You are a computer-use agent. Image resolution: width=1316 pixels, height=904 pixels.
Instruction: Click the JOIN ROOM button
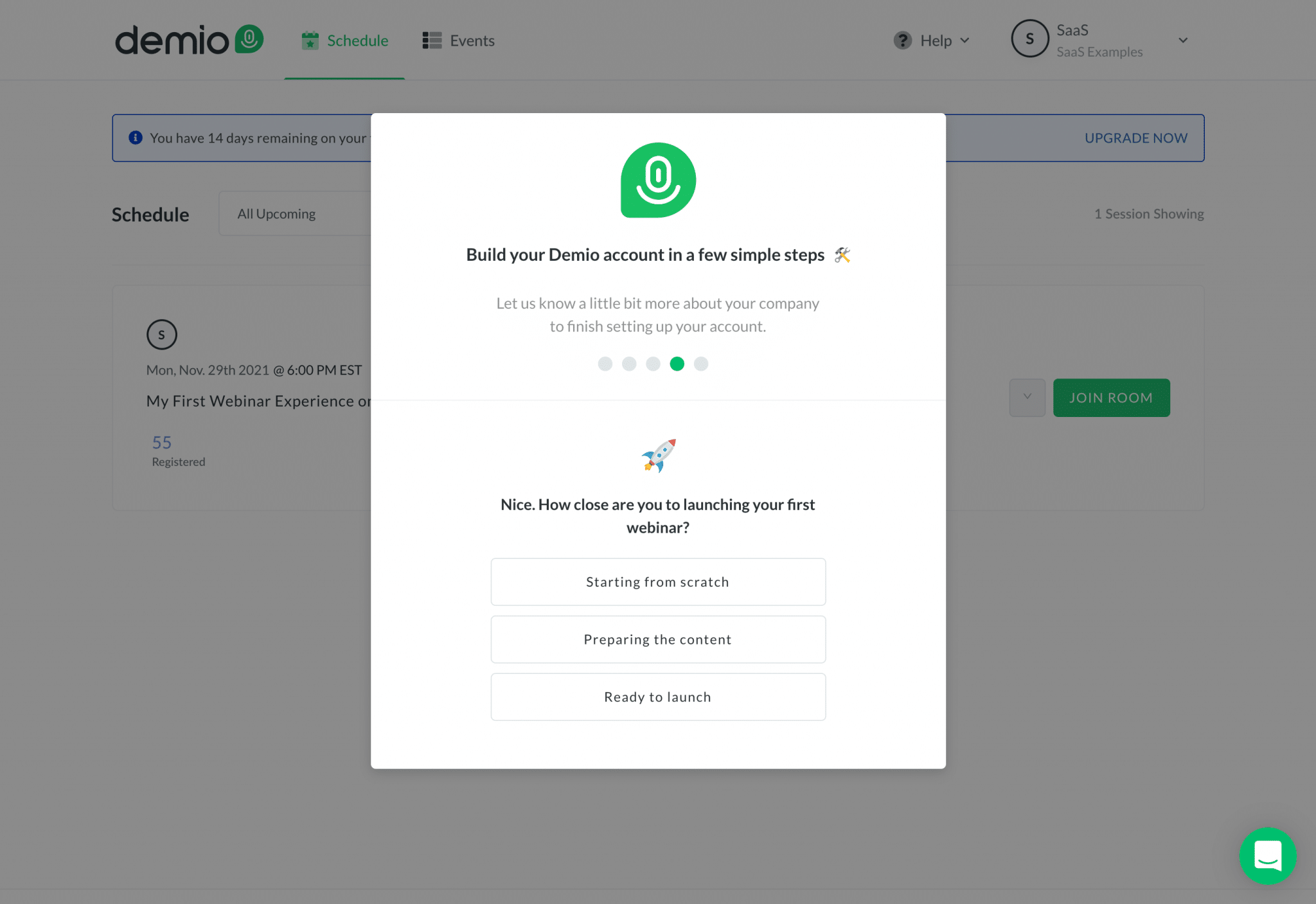pos(1111,398)
